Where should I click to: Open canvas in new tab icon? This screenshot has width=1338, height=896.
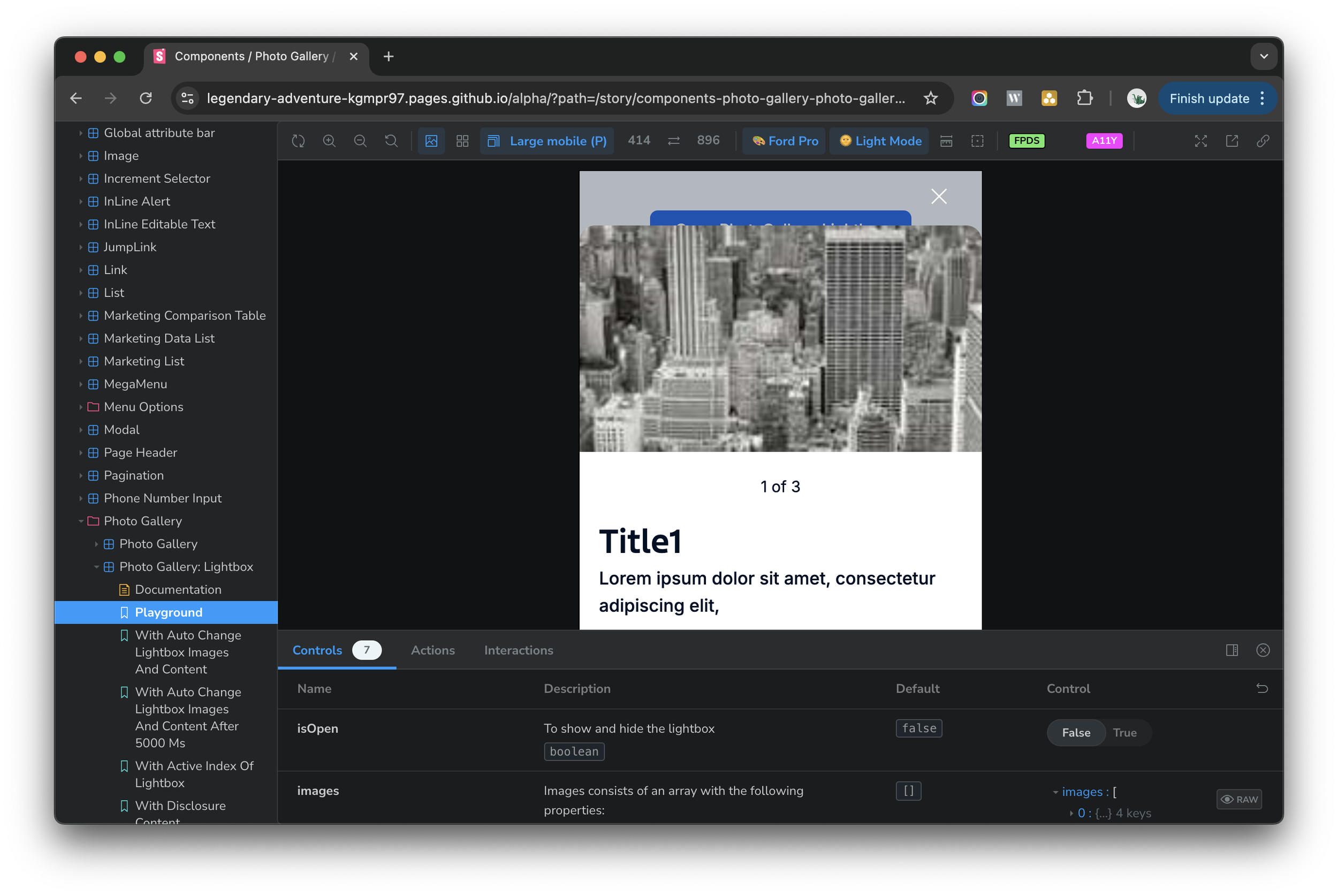[1231, 141]
